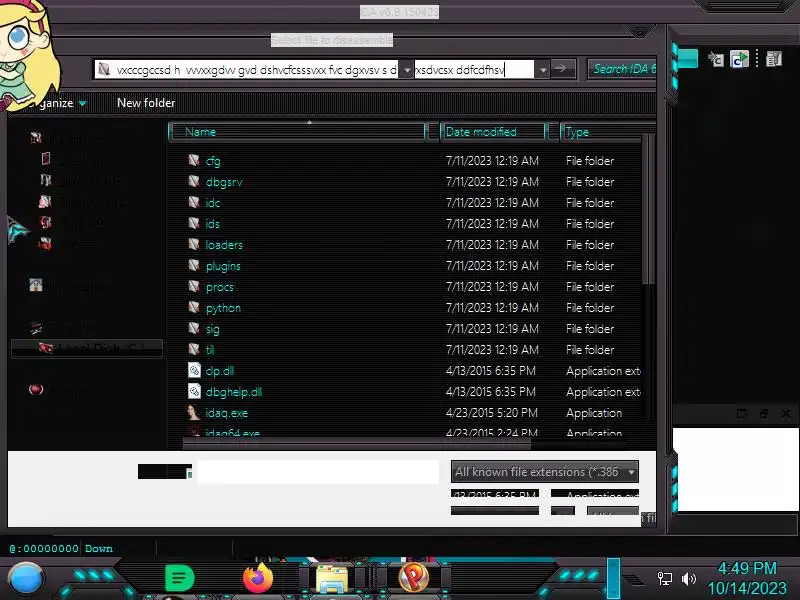Click the address bar path text

pyautogui.click(x=257, y=70)
